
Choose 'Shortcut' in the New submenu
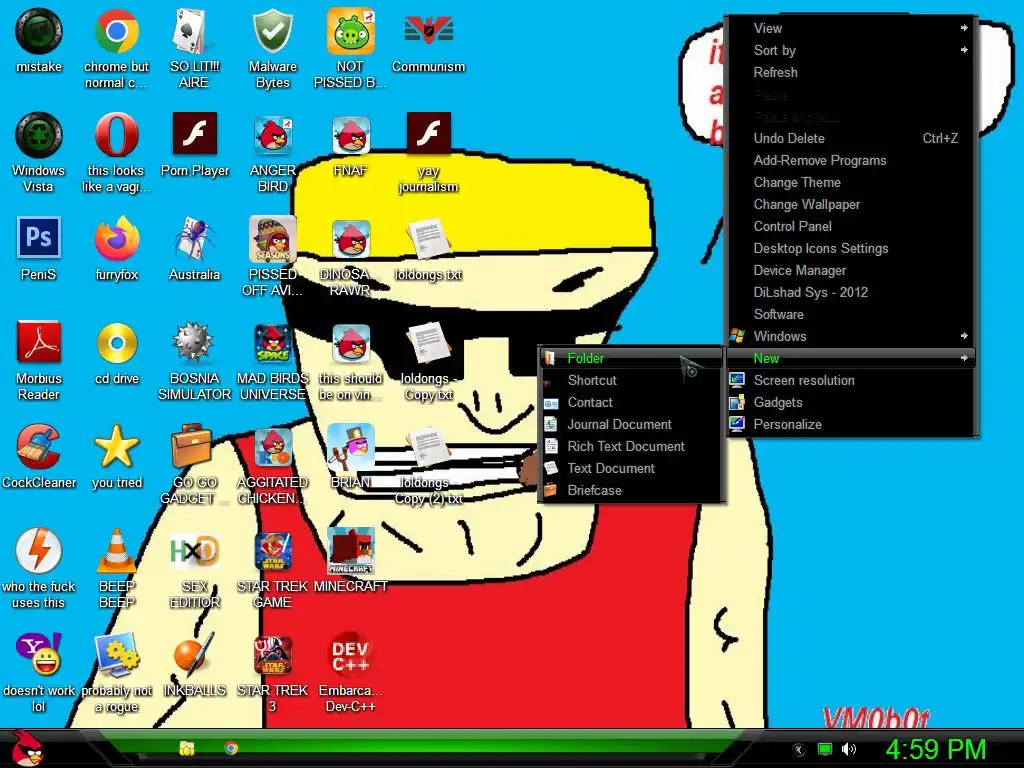pyautogui.click(x=631, y=380)
